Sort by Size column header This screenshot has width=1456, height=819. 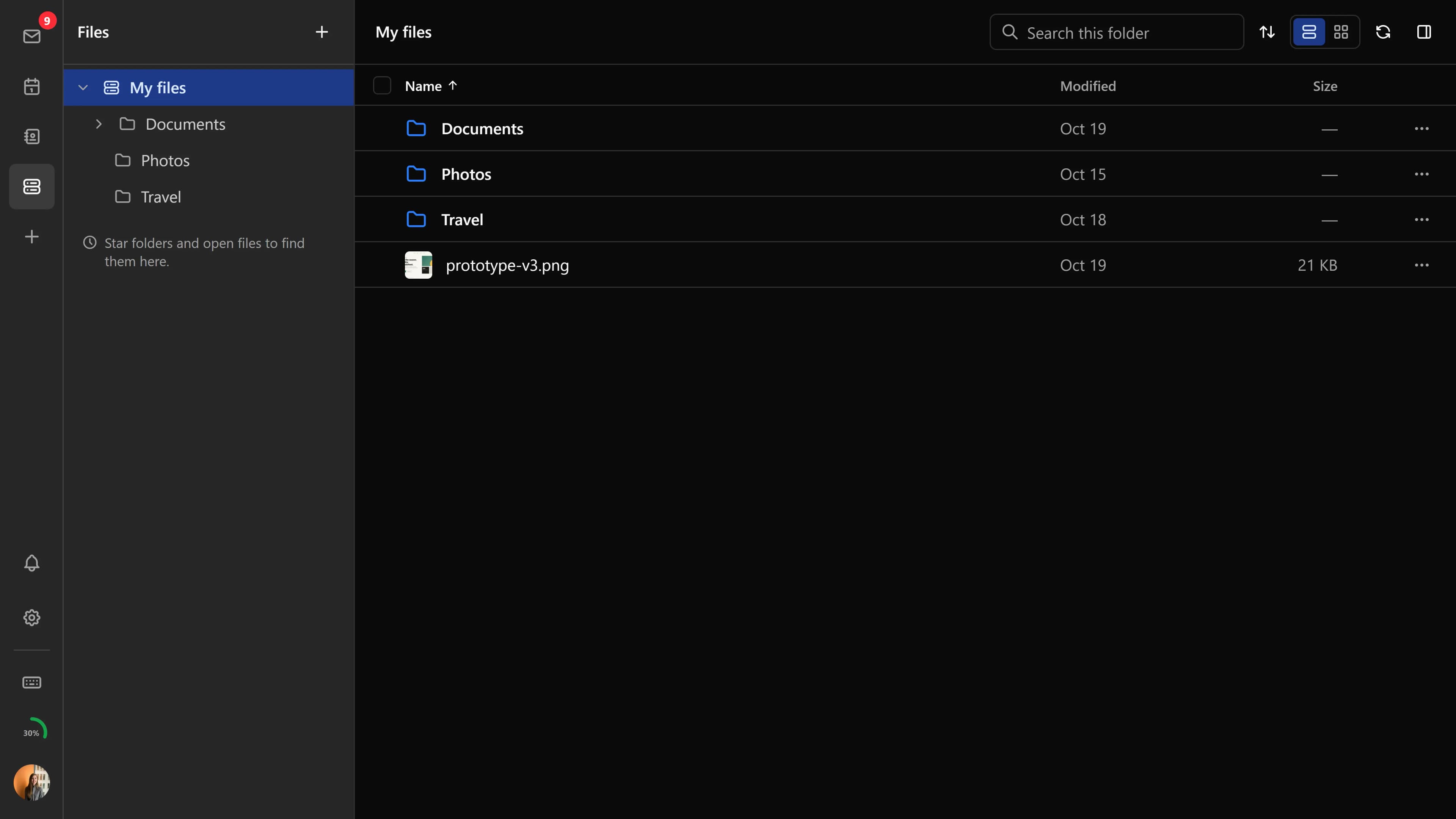tap(1325, 86)
